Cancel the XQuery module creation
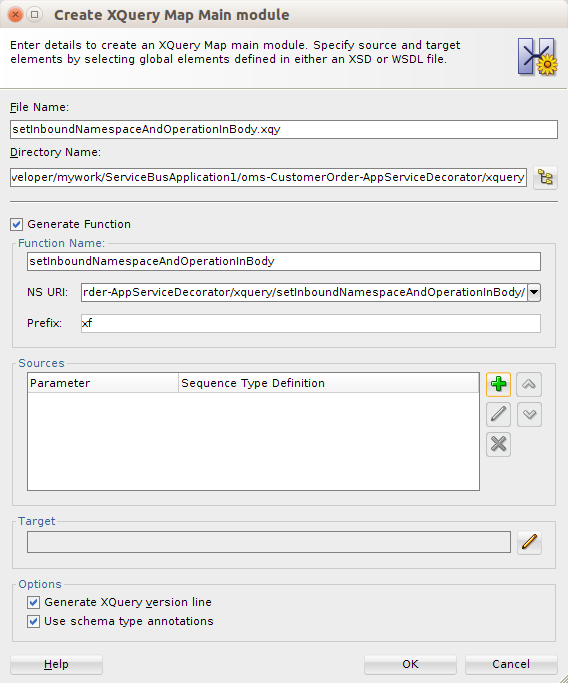Screen dimensions: 568x683 click(x=511, y=664)
